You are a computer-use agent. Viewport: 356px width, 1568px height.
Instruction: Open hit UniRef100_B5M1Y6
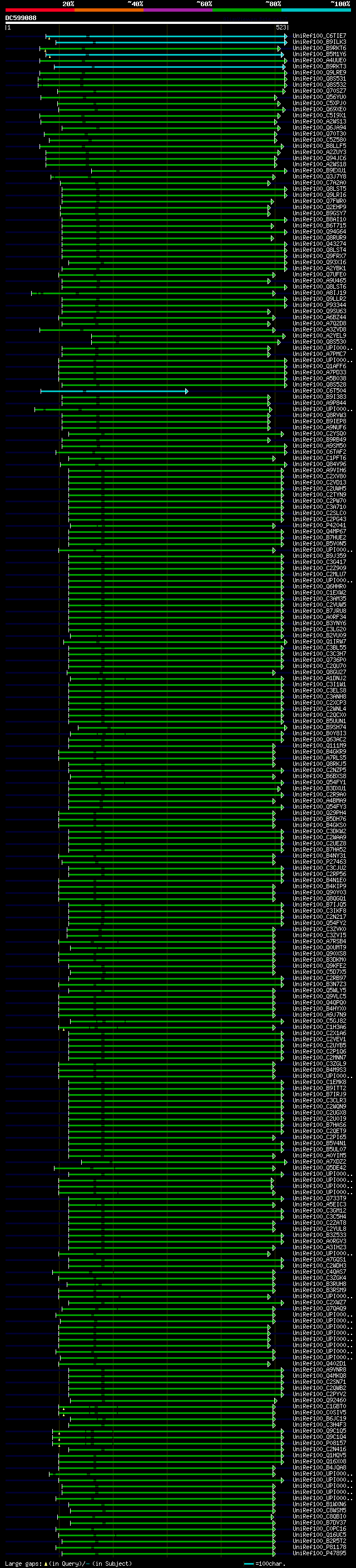319,54
